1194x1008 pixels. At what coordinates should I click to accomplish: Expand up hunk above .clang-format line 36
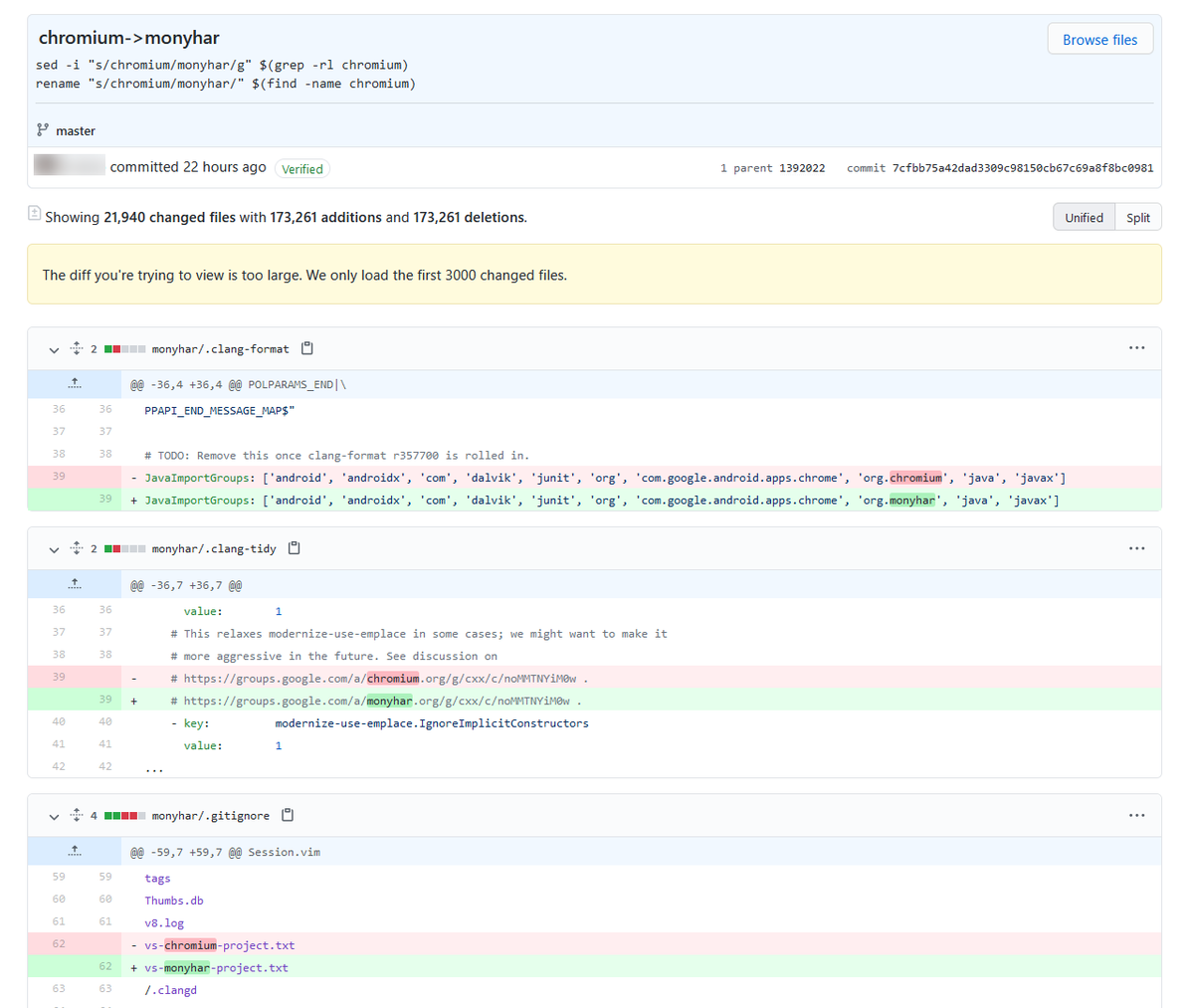75,384
